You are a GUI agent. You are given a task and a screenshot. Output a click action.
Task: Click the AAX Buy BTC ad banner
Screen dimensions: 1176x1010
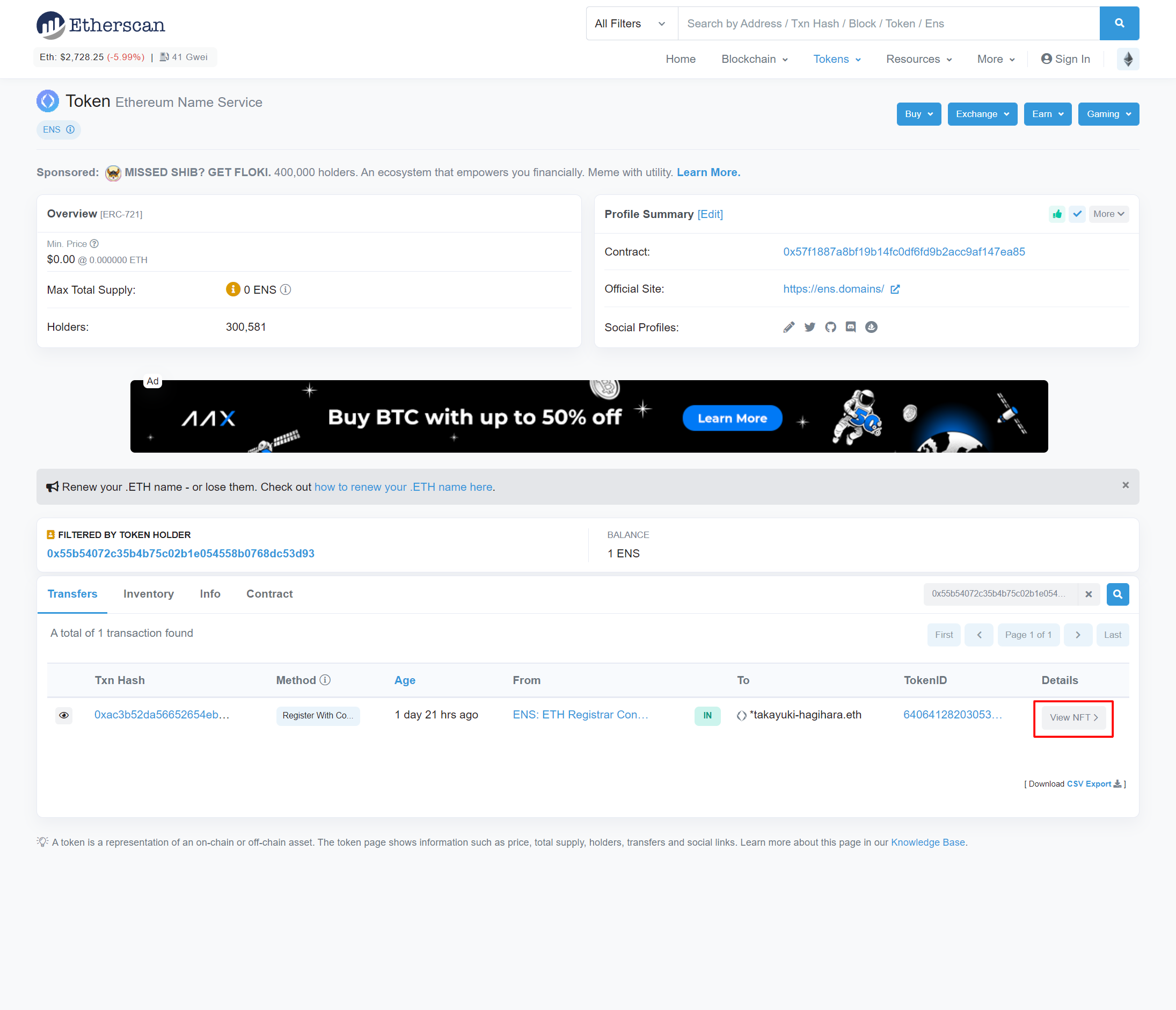point(589,416)
